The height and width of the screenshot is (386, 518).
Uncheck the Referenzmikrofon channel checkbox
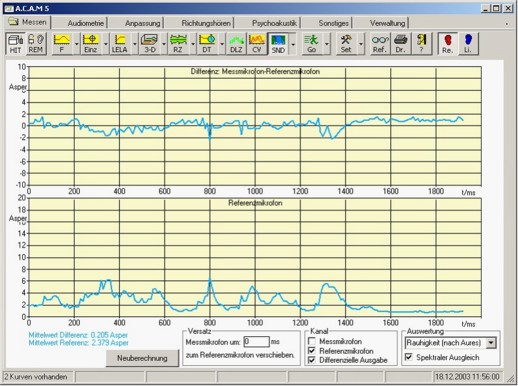pos(312,351)
